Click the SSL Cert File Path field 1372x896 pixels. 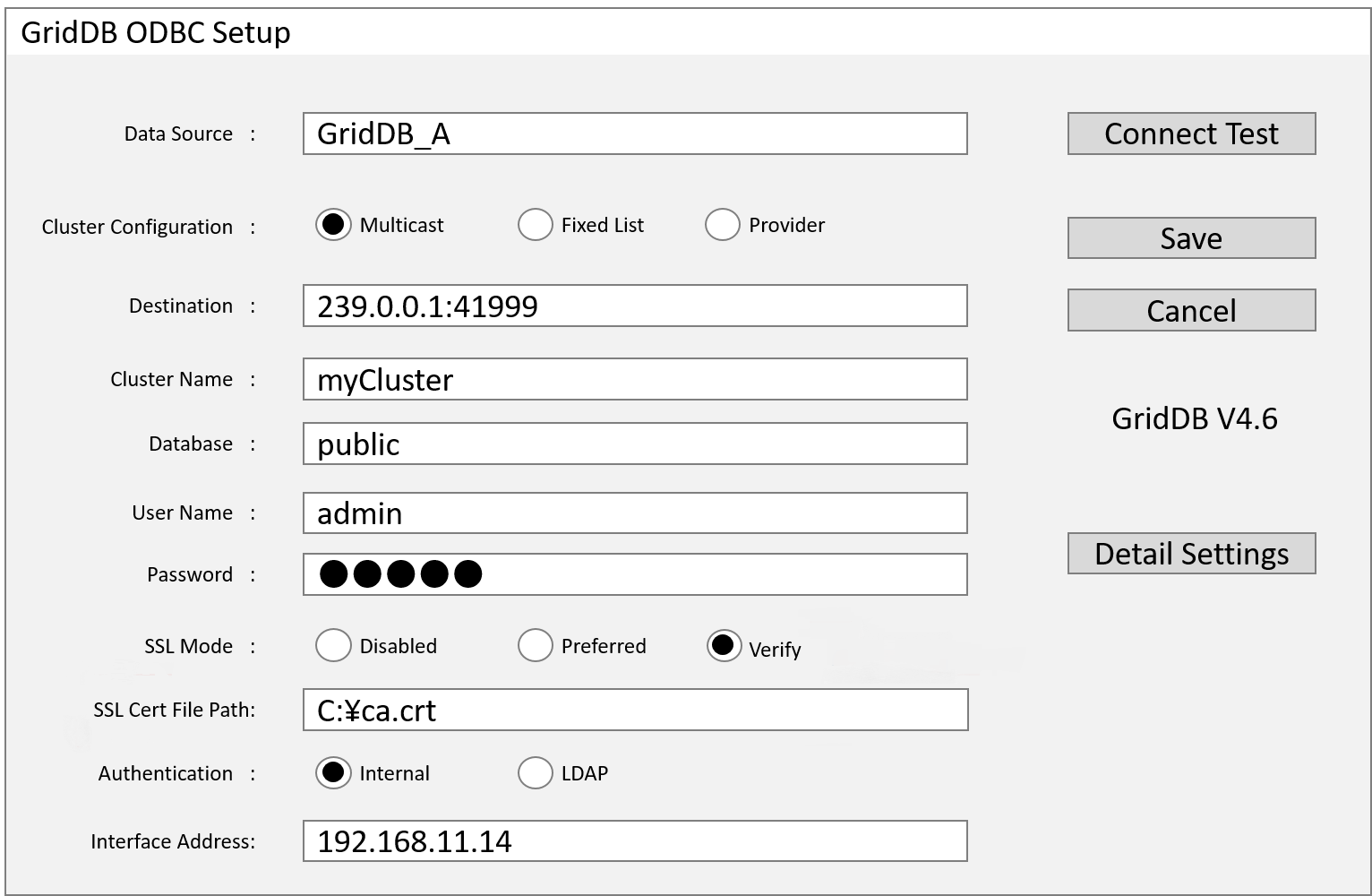[634, 711]
